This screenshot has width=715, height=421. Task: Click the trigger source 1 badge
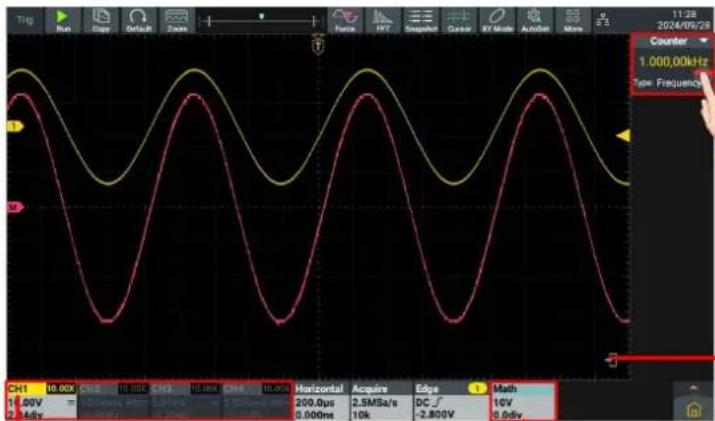[477, 389]
